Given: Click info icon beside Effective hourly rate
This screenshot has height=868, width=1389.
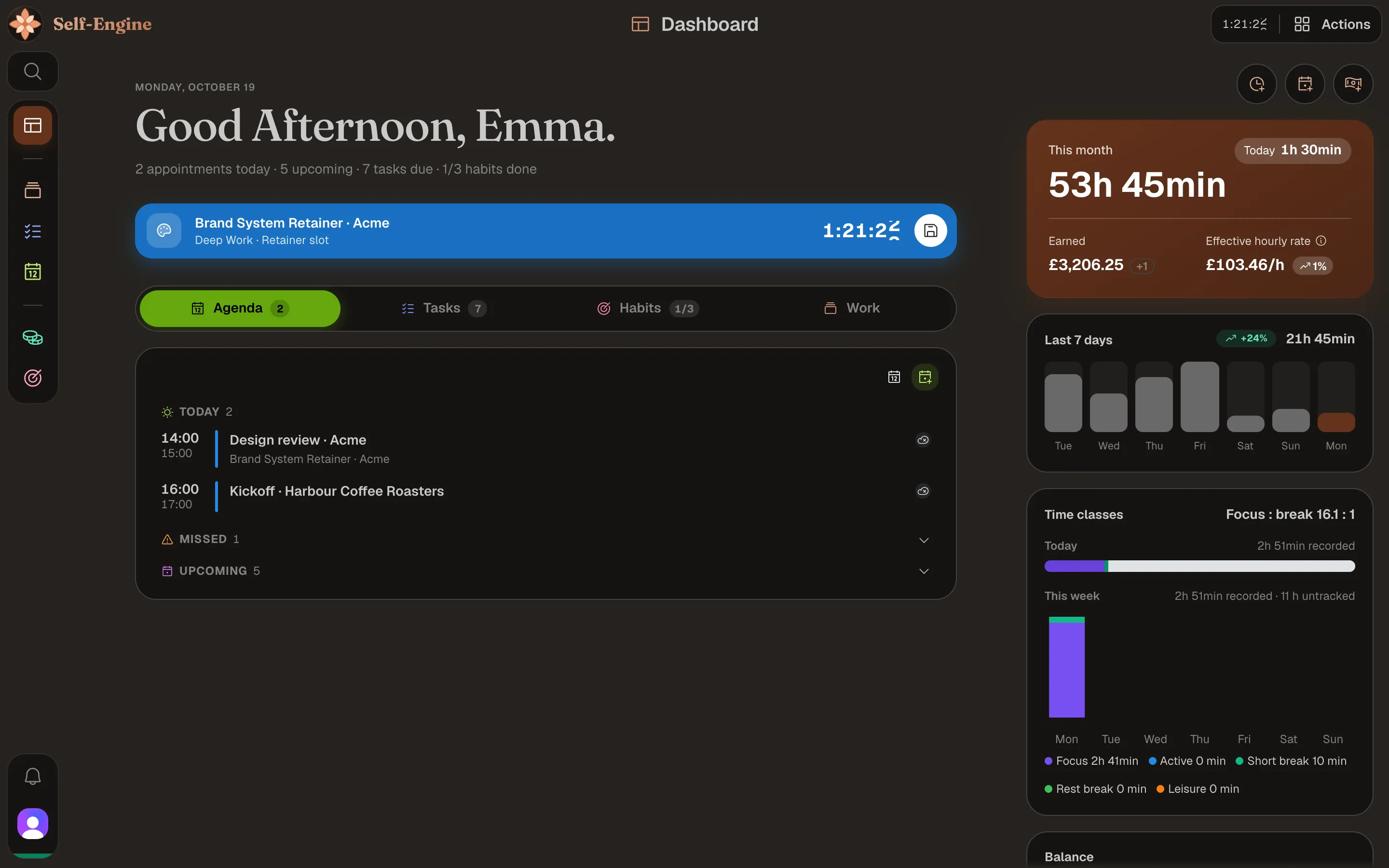Looking at the screenshot, I should [1321, 241].
